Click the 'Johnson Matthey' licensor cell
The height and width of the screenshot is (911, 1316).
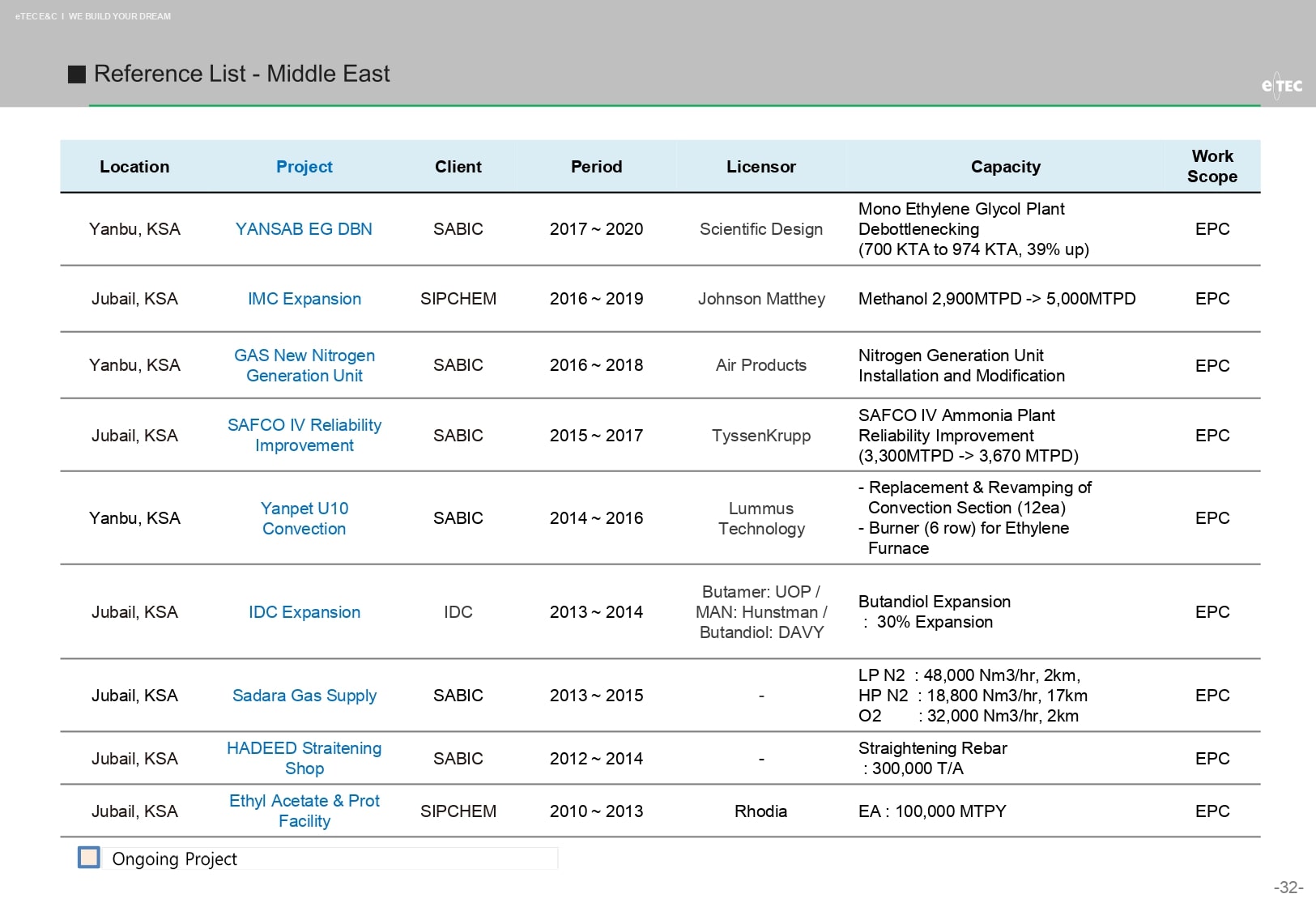pyautogui.click(x=761, y=299)
